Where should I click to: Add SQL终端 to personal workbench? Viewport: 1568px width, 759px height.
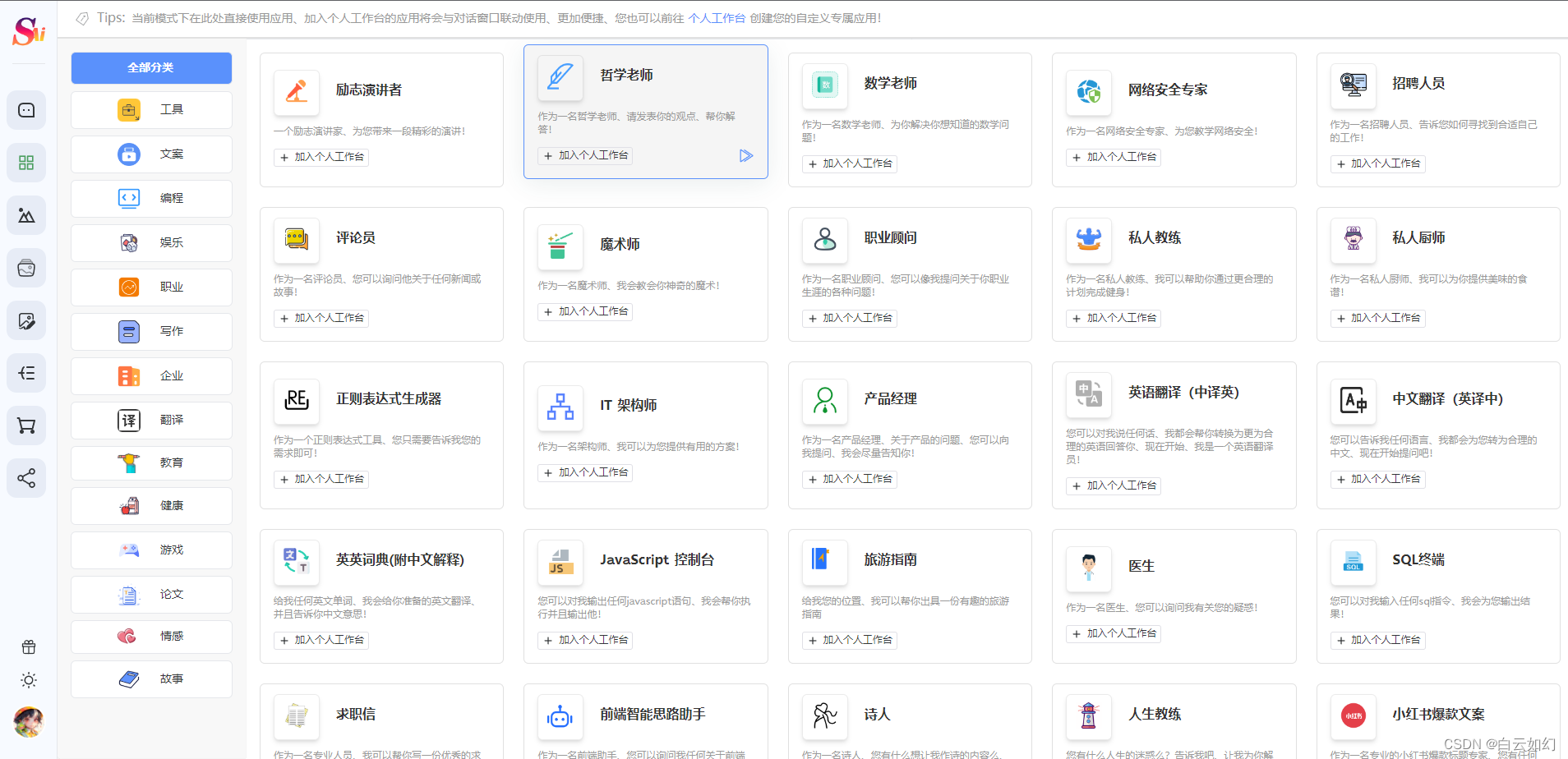(1377, 640)
